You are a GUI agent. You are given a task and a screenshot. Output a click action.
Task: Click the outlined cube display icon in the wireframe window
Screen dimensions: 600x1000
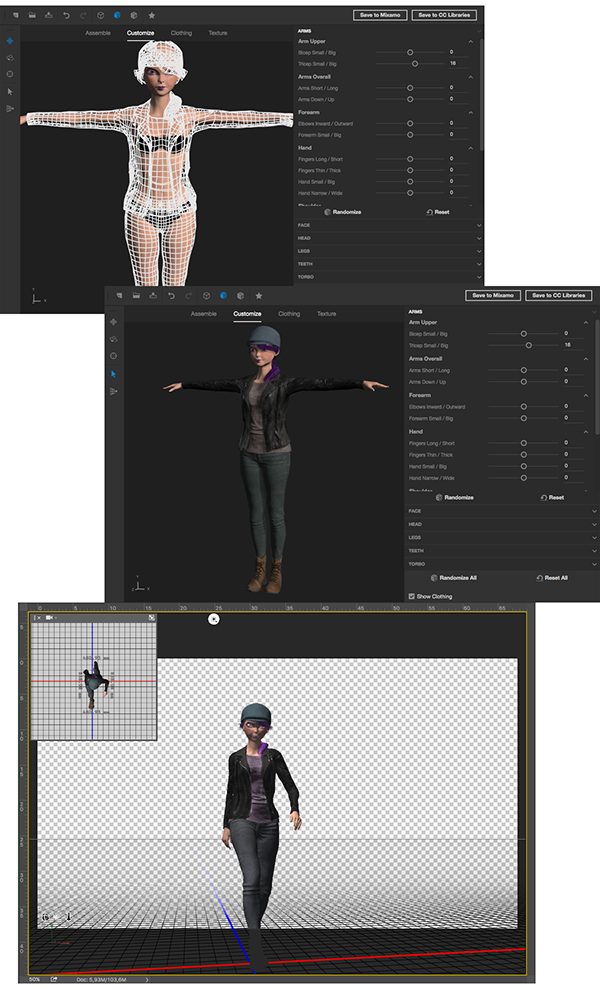click(101, 15)
